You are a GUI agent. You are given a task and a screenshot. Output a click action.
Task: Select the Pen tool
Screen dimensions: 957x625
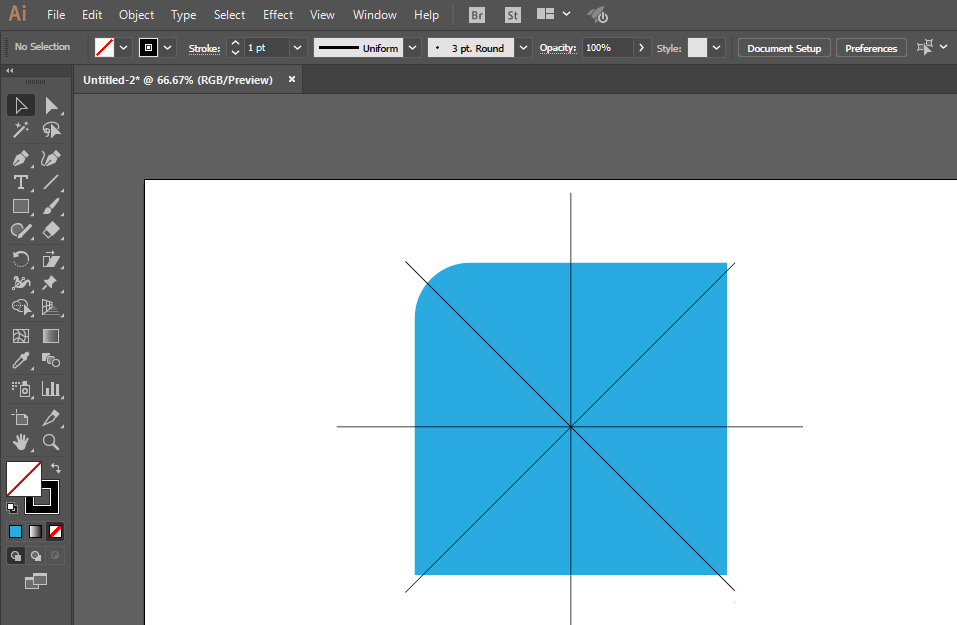tap(20, 159)
